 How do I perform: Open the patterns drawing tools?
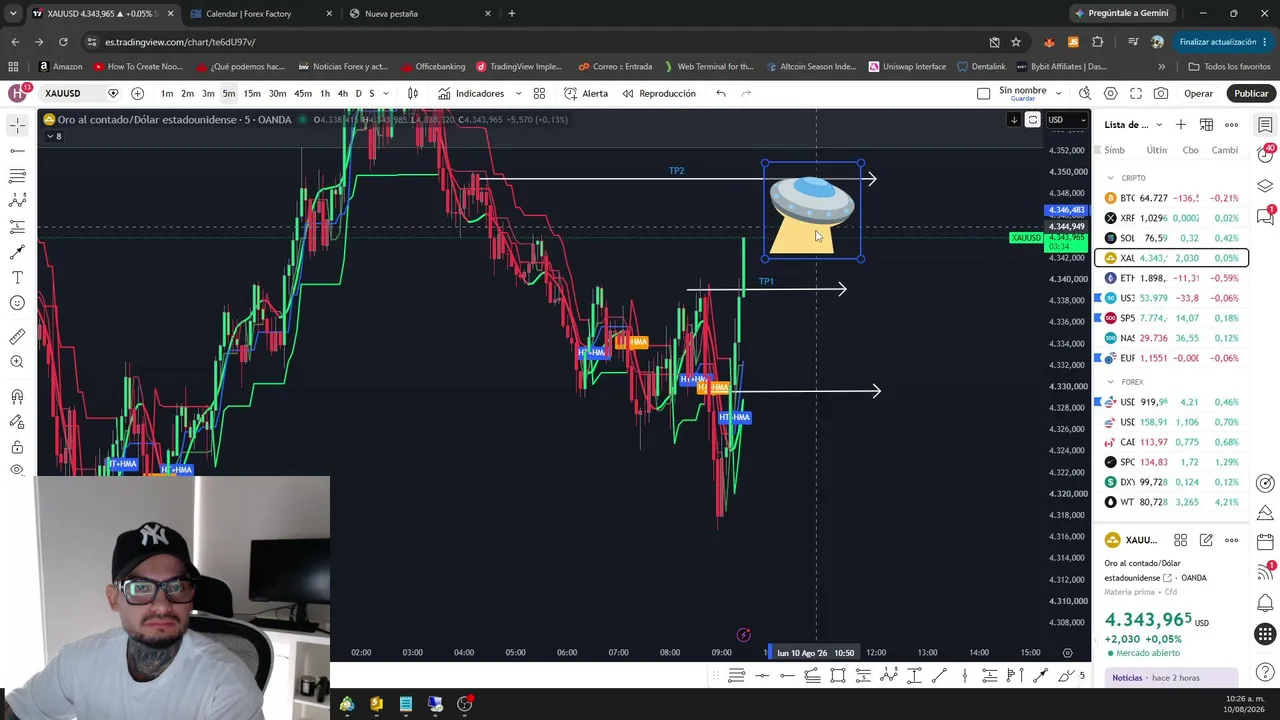point(17,201)
